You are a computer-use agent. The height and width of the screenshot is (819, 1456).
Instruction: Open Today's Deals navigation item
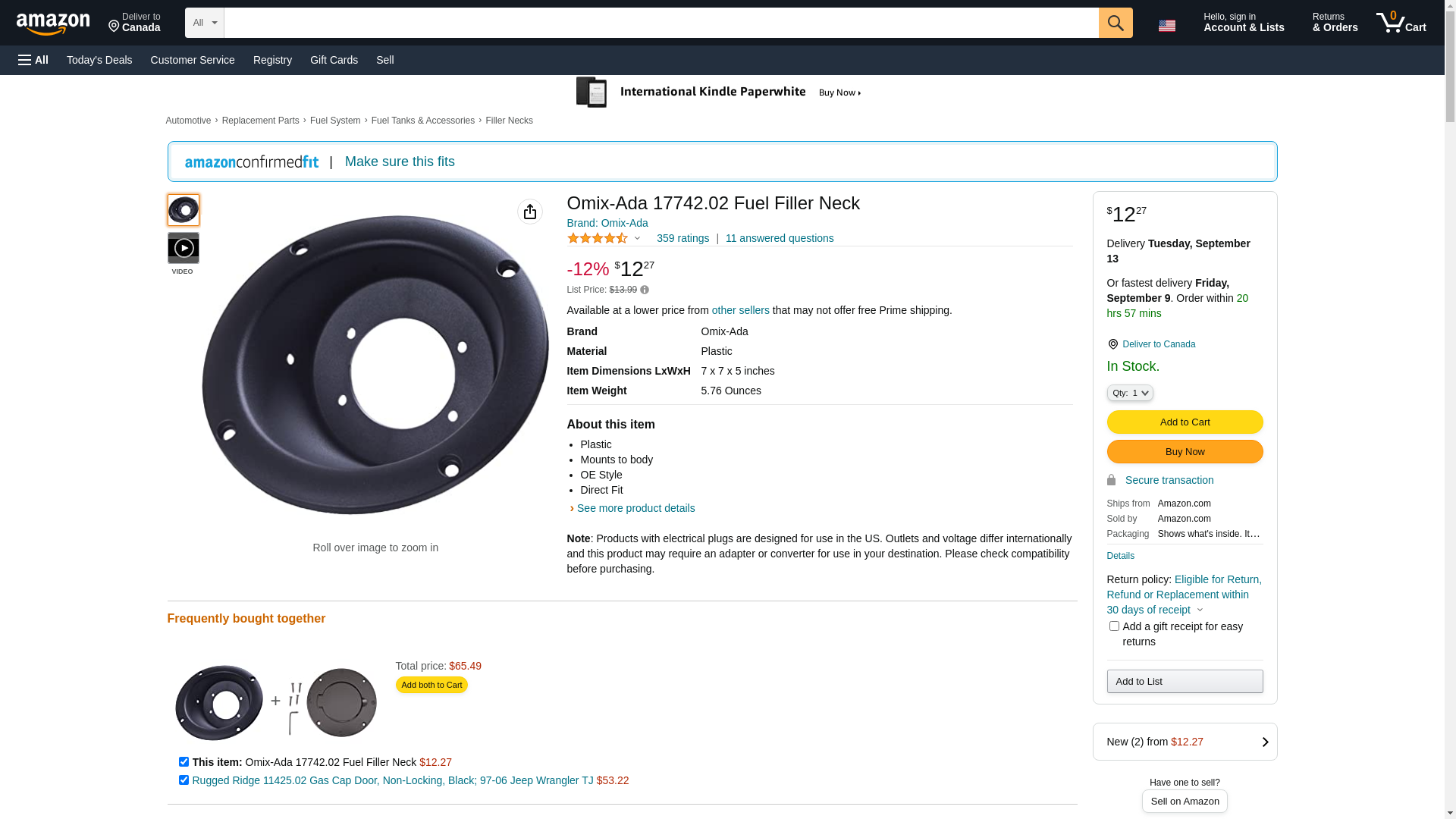pos(99,60)
